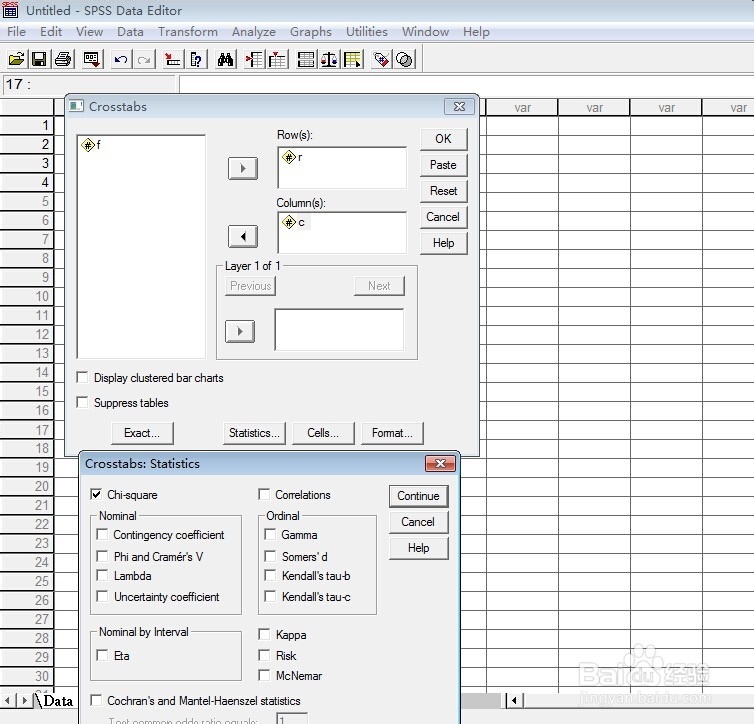Screen dimensions: 754x724
Task: Open the Exact... options button
Action: 142,433
